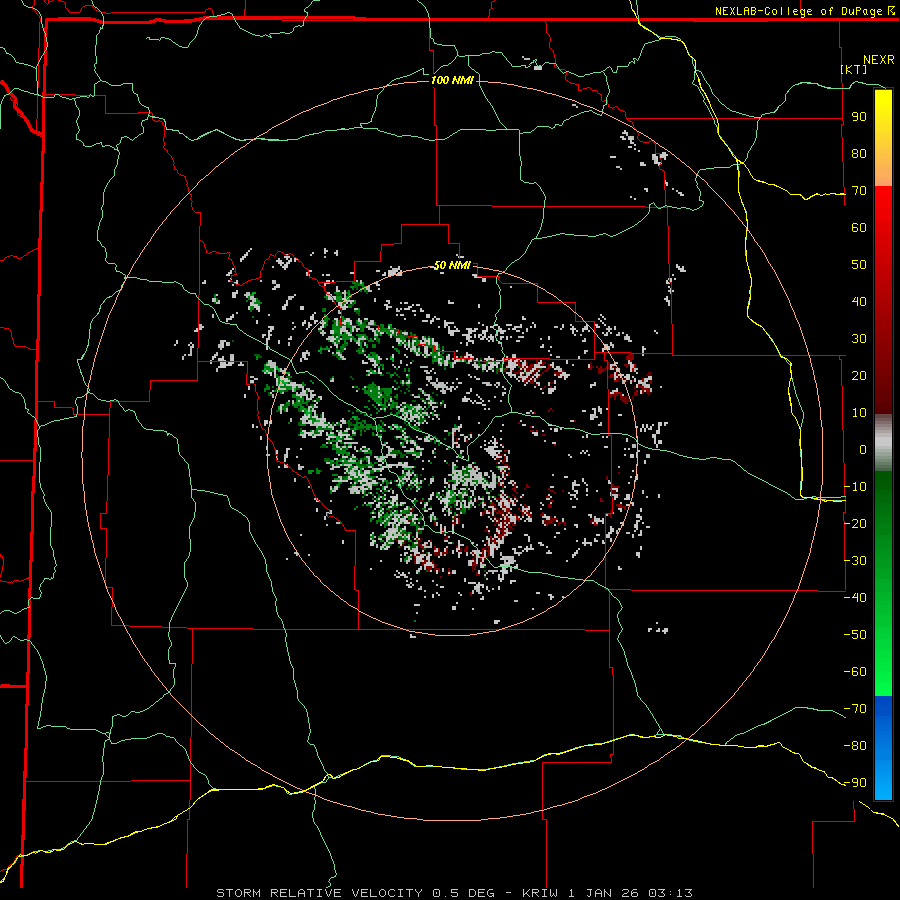Click the NEXR label above the color scale
The height and width of the screenshot is (900, 900).
(x=878, y=60)
